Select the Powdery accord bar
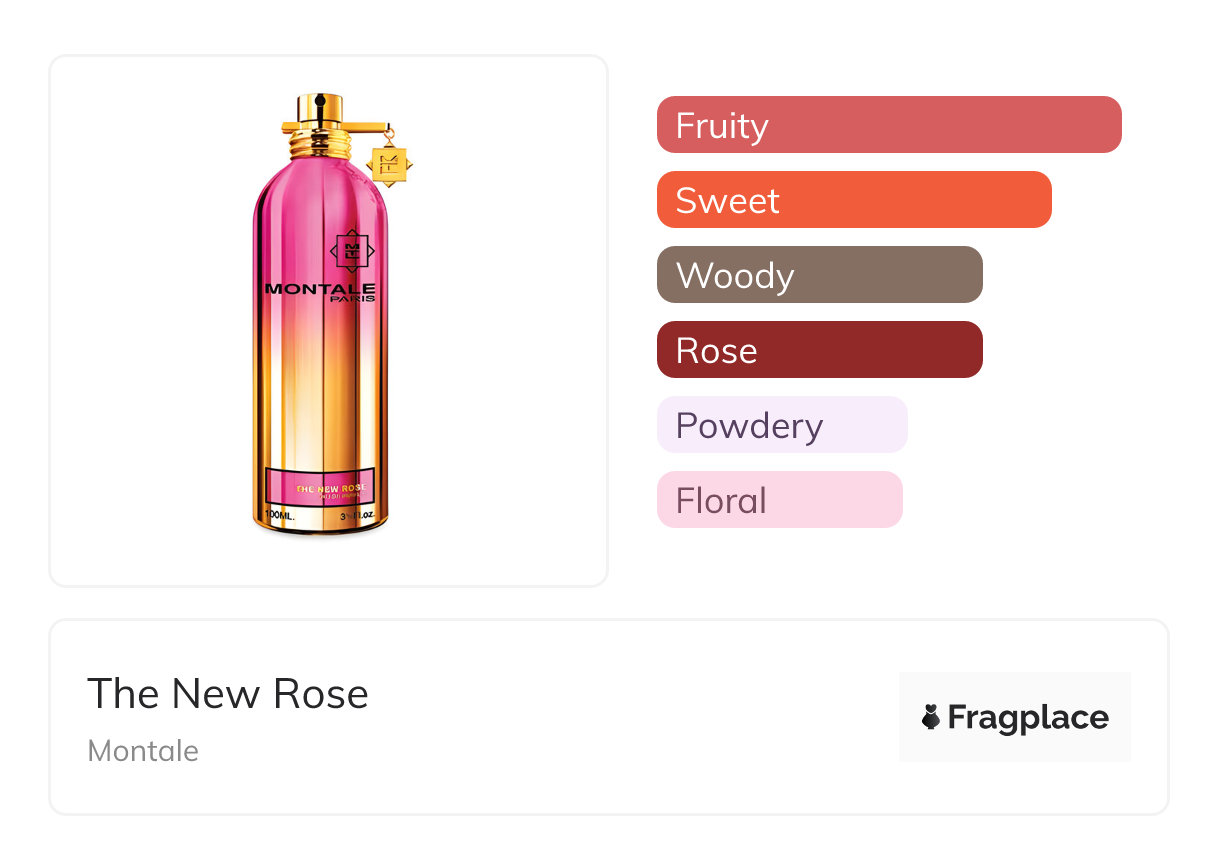The height and width of the screenshot is (864, 1218). point(782,425)
